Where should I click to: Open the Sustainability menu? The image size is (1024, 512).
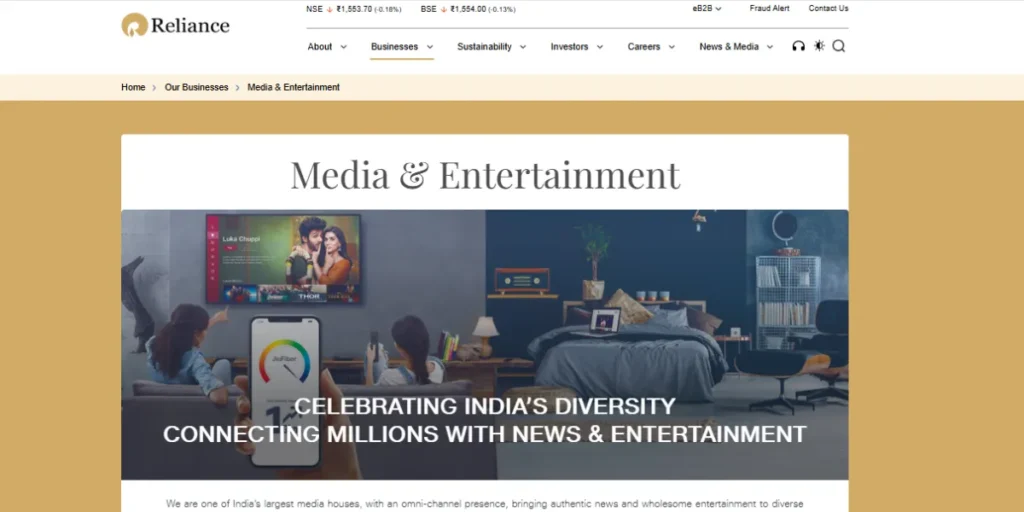click(485, 46)
